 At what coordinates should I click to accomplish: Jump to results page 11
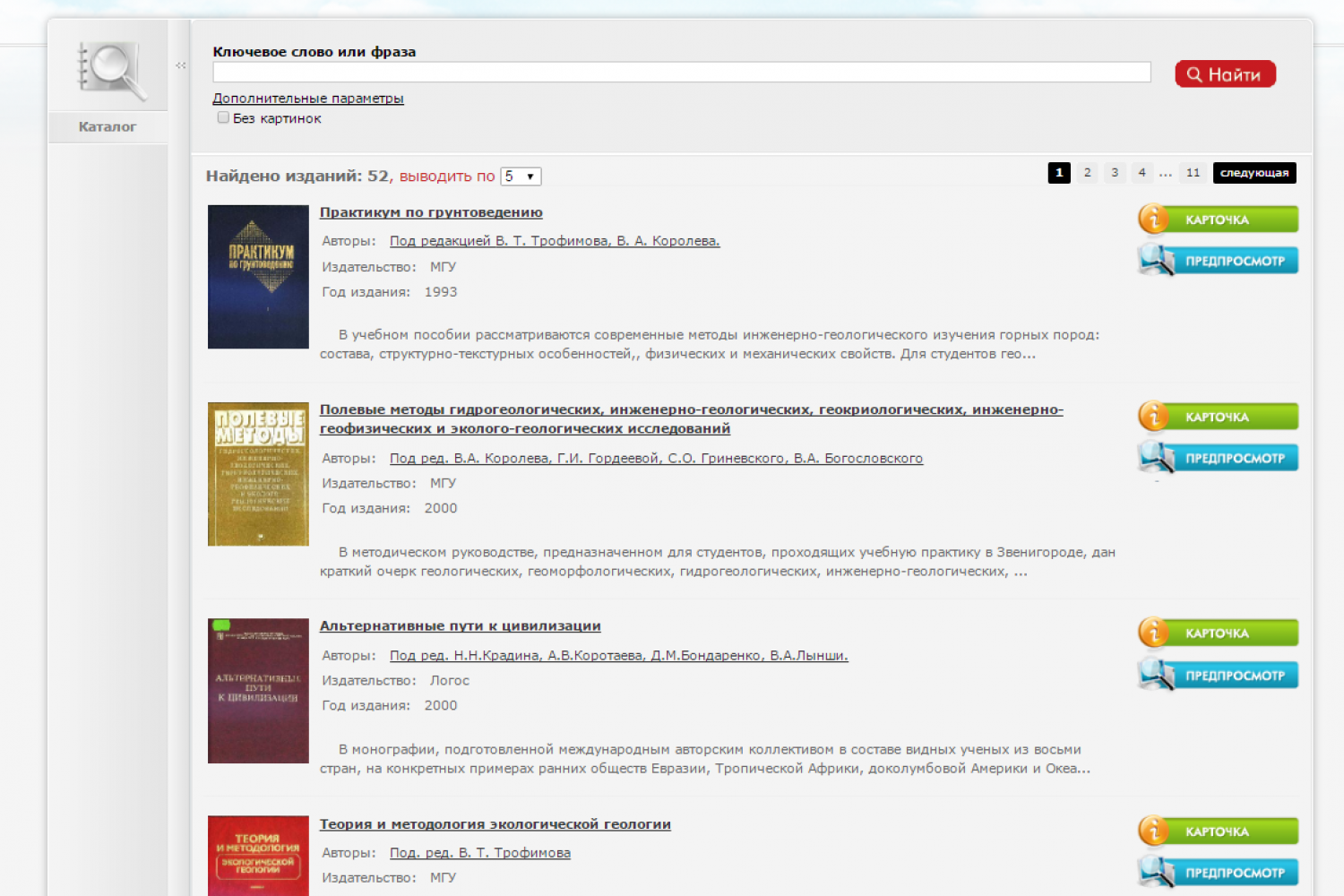pos(1193,173)
